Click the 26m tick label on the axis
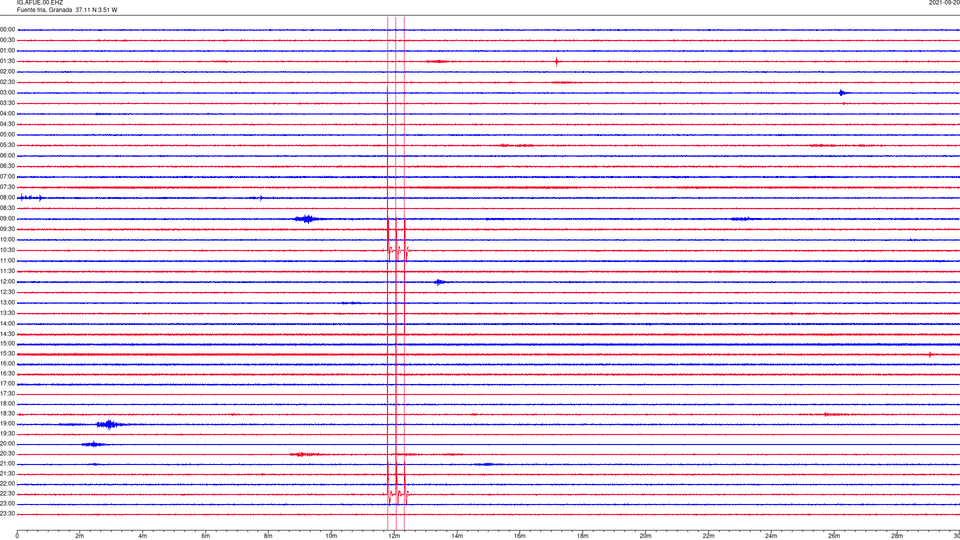Viewport: 960px width, 540px height. (834, 536)
